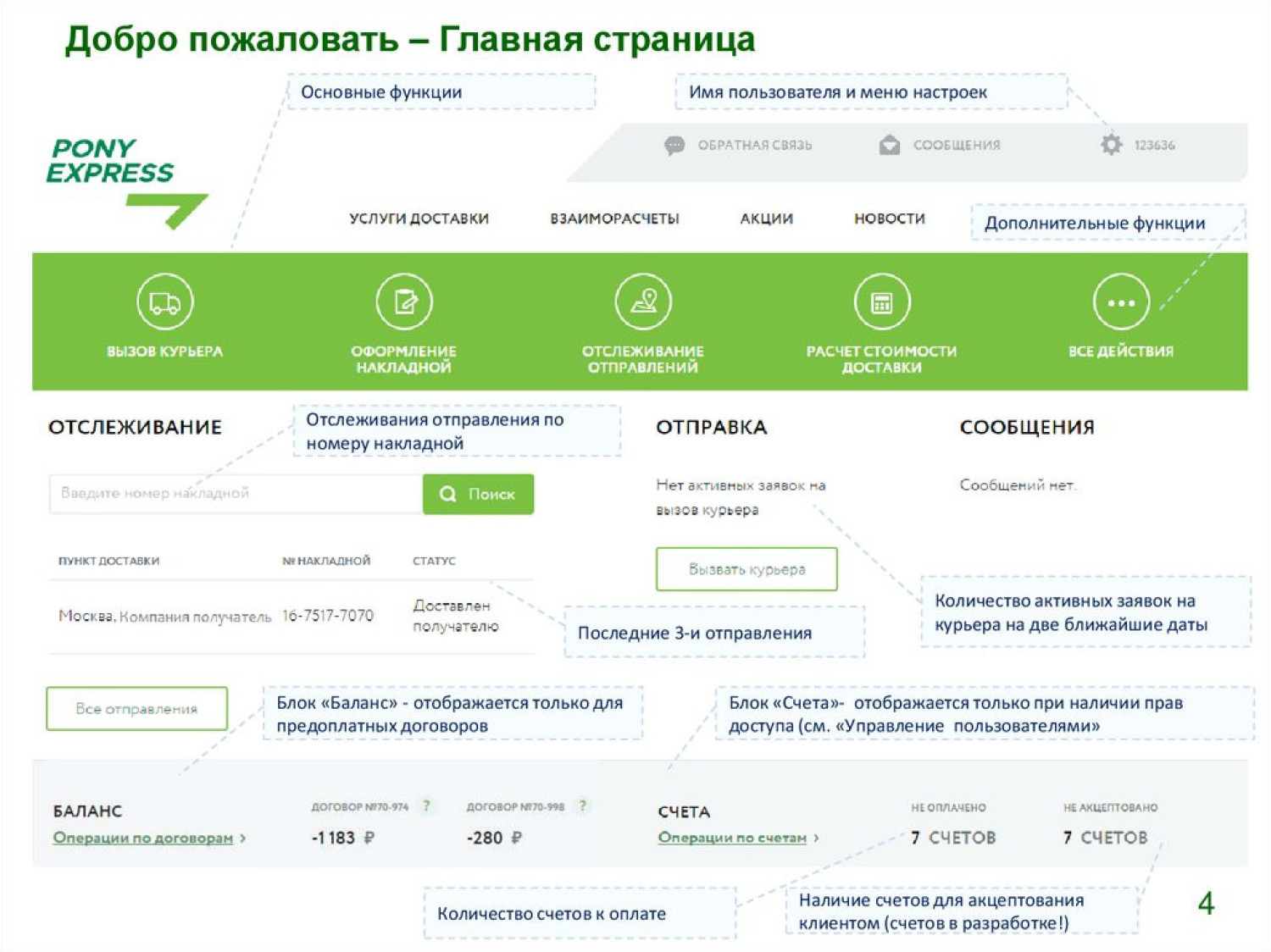Click the courier call truck icon
1271x952 pixels.
point(165,302)
